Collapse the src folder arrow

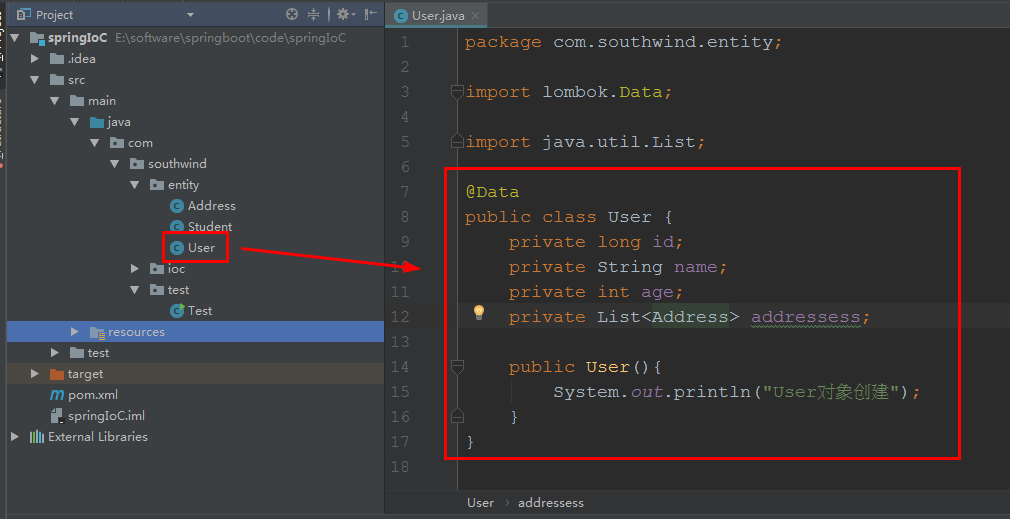click(35, 80)
